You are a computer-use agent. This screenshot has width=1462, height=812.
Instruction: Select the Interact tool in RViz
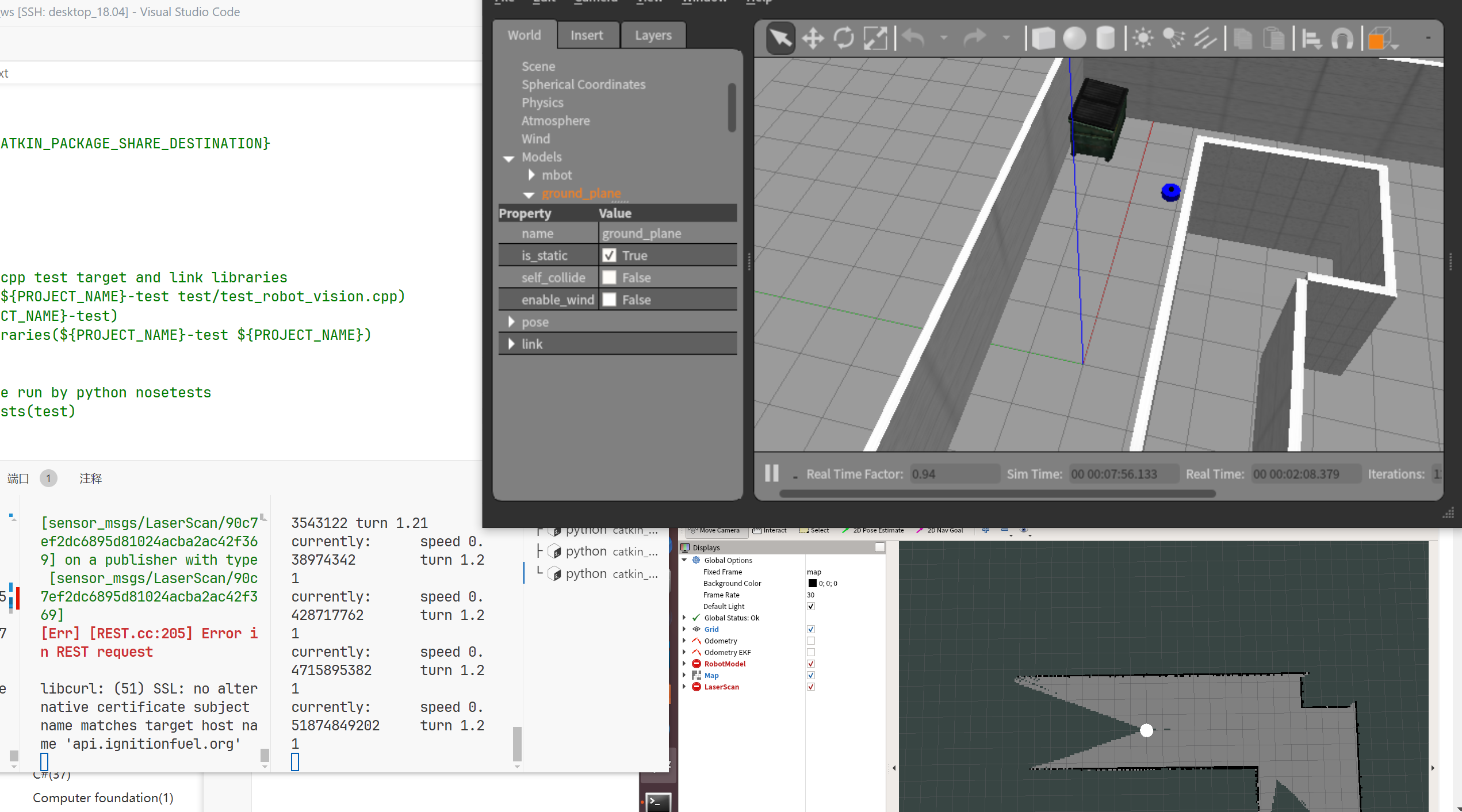tap(770, 530)
